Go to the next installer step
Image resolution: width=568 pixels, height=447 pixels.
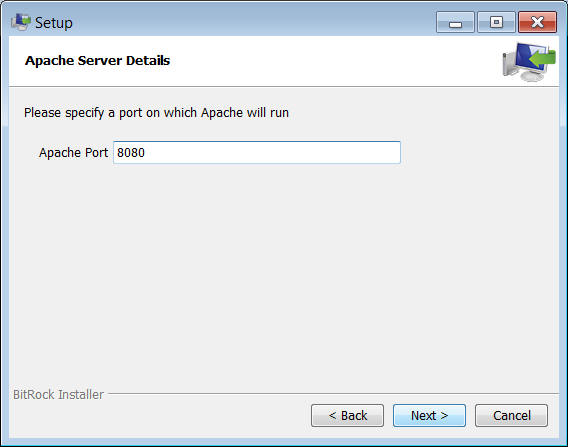(429, 415)
